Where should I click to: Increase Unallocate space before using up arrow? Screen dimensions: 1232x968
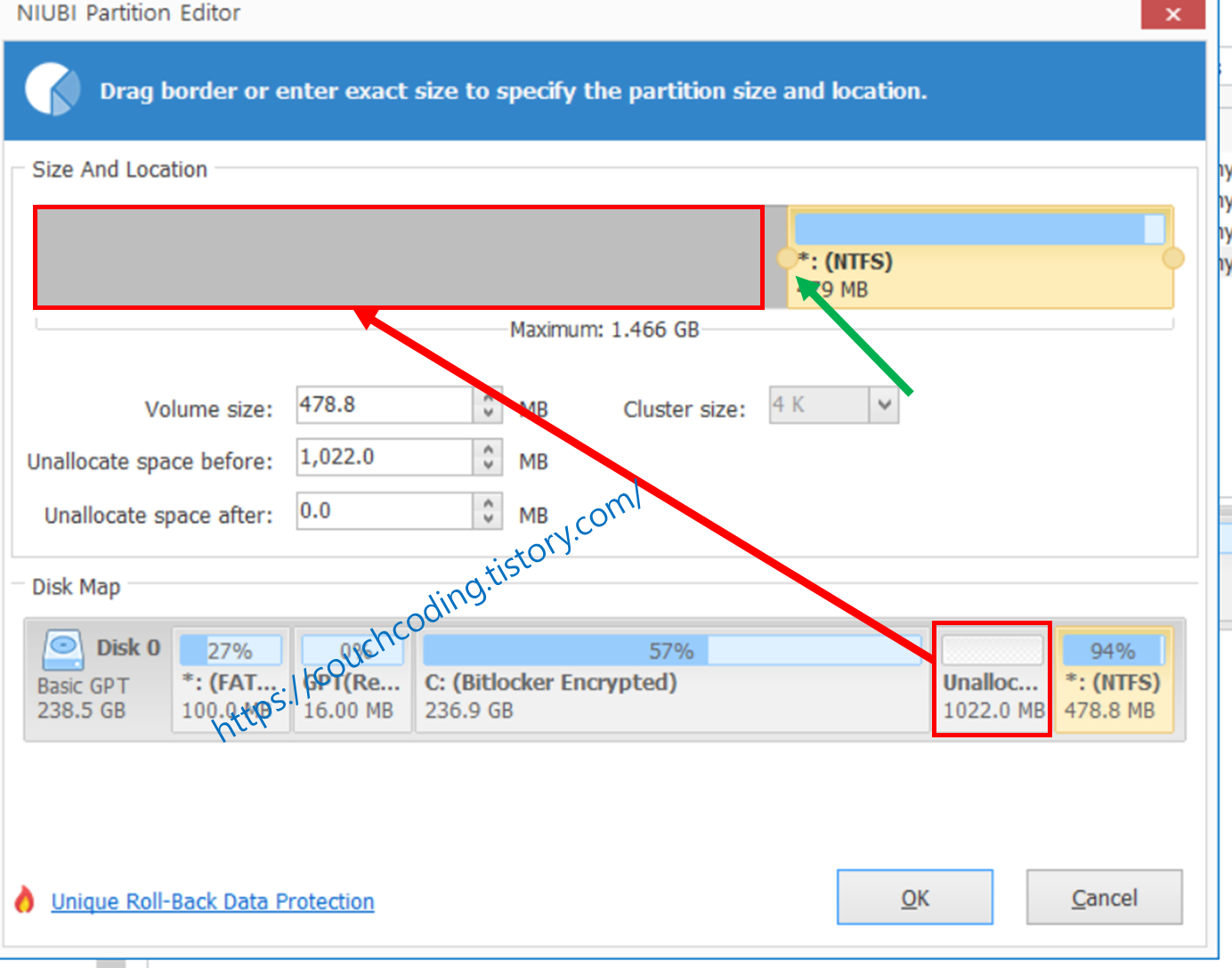tap(488, 450)
